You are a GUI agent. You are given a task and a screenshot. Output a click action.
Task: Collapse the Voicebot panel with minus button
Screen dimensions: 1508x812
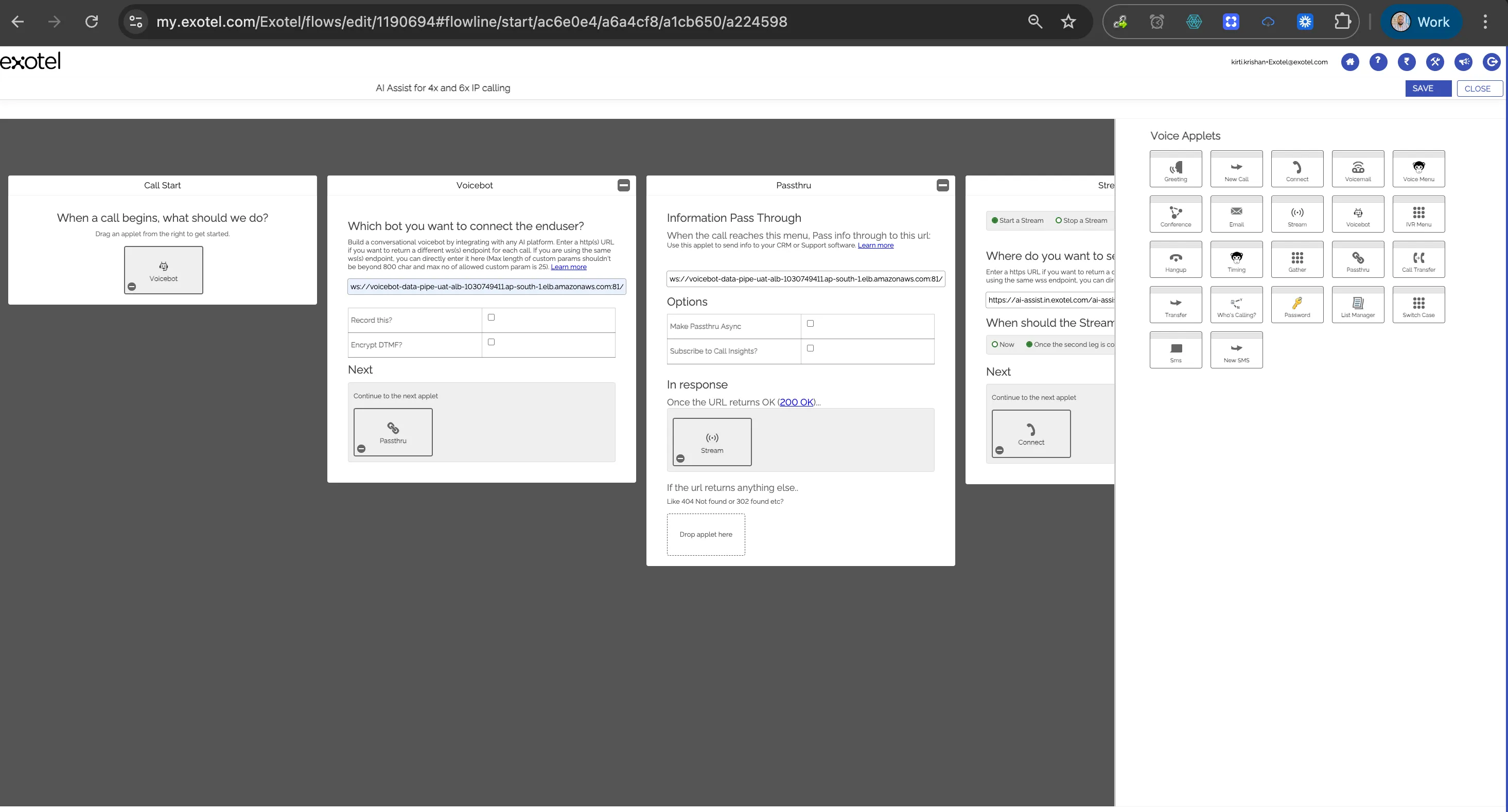click(623, 185)
